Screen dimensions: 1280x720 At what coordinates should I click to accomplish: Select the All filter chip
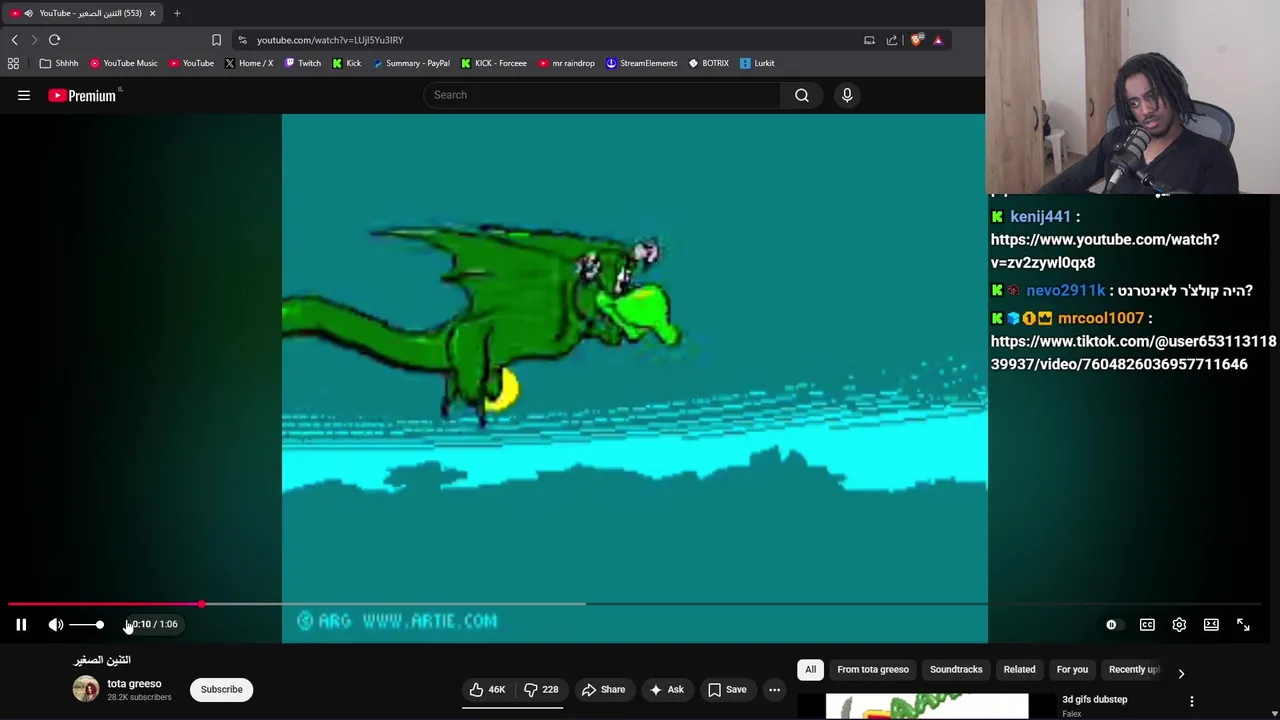pos(811,669)
